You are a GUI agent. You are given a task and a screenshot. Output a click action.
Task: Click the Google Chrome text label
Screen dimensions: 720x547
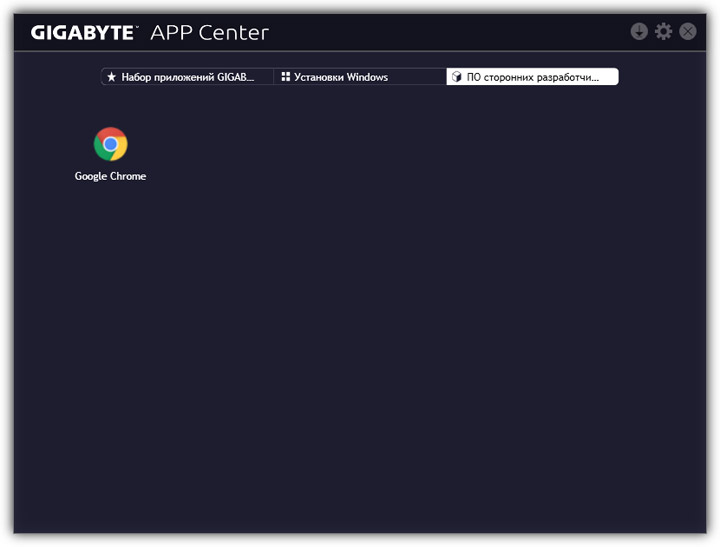[x=110, y=176]
